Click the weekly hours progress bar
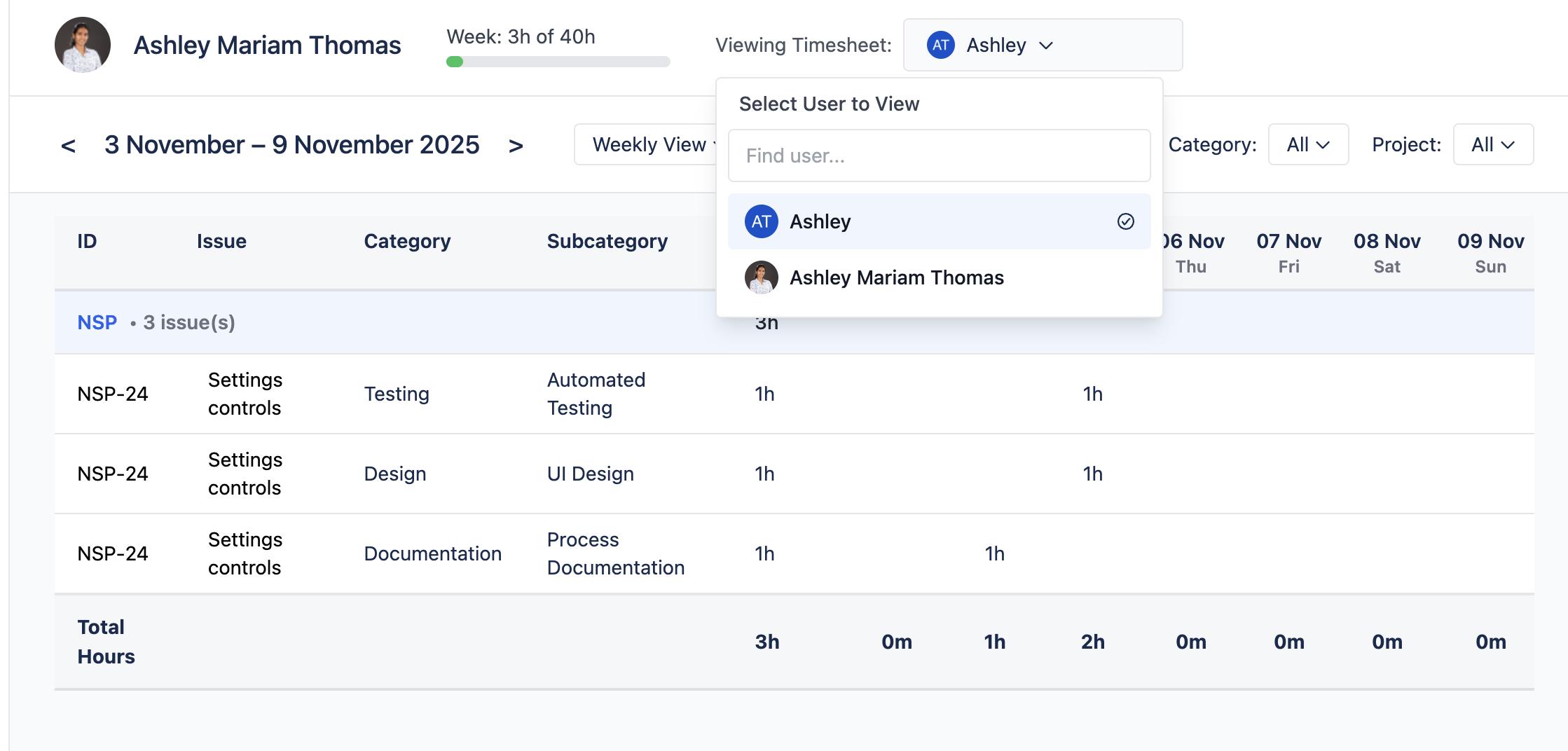 click(558, 62)
